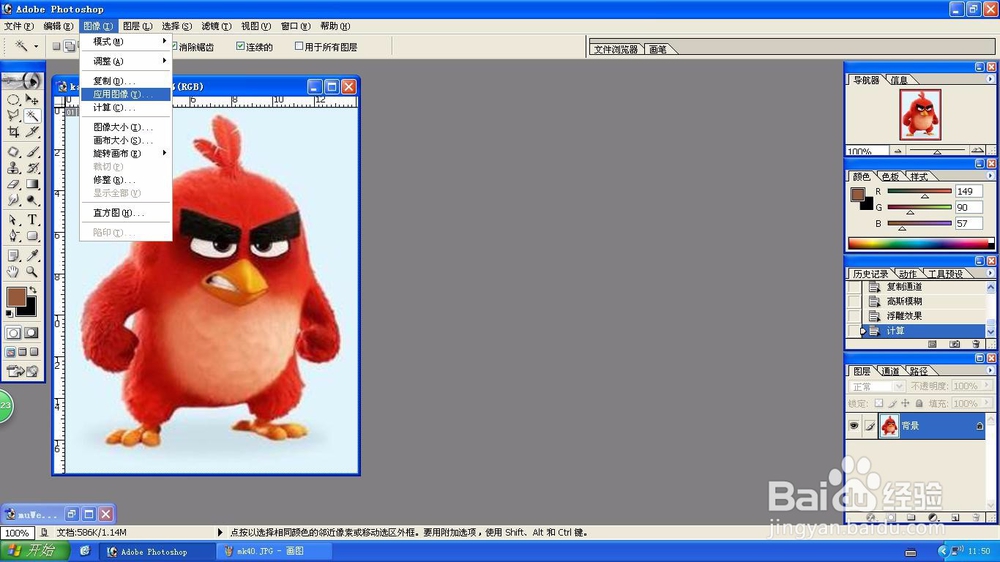Image resolution: width=1000 pixels, height=562 pixels.
Task: Select the Elliptical Marquee tool
Action: tap(13, 100)
